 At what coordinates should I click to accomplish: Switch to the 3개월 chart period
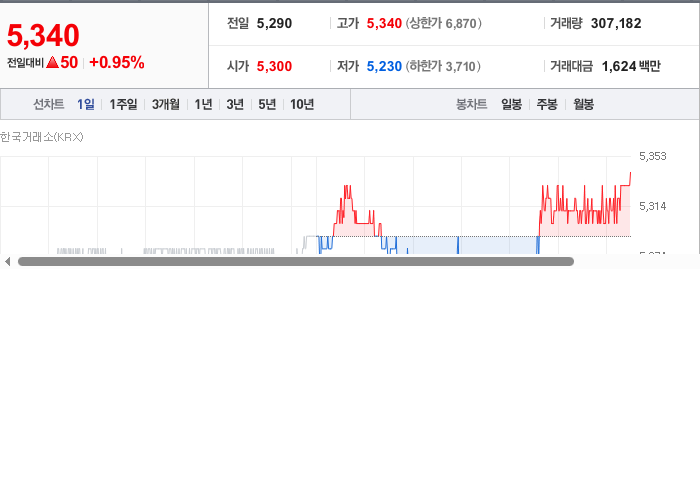(166, 104)
